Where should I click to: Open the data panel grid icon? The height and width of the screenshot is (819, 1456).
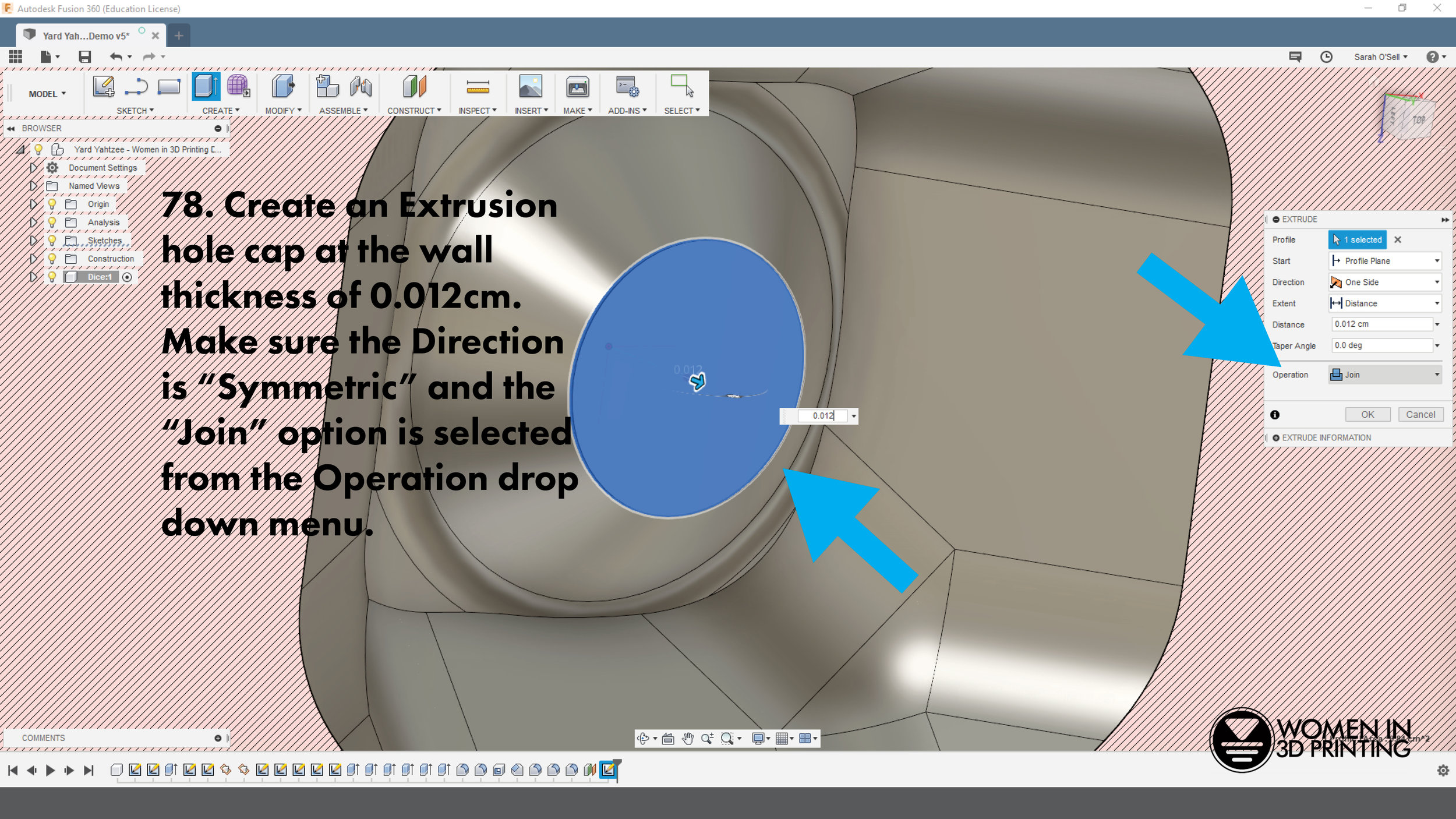point(16,57)
